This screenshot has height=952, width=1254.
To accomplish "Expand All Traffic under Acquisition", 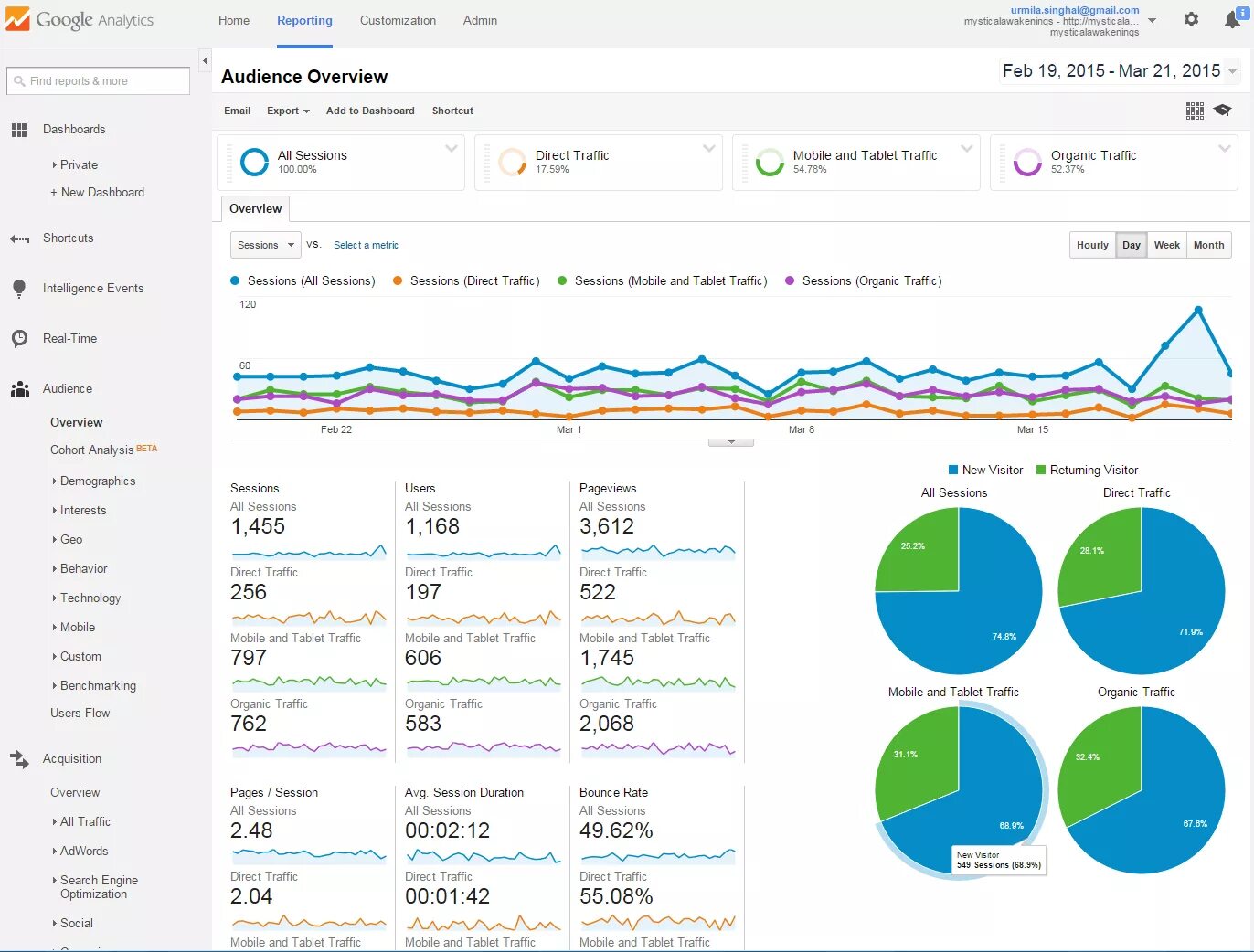I will pyautogui.click(x=81, y=822).
